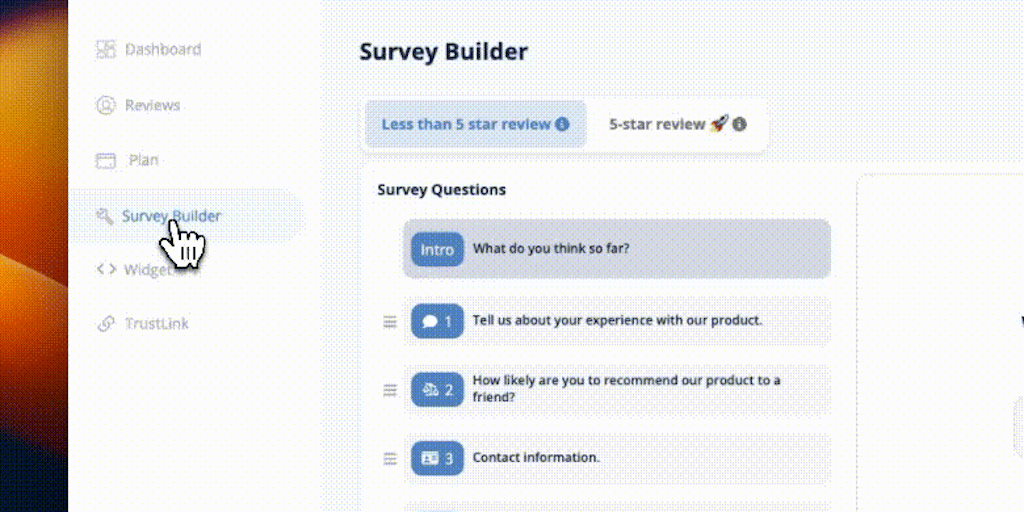Select the Intro question row
Screen dimensions: 1024x512
[x=616, y=249]
